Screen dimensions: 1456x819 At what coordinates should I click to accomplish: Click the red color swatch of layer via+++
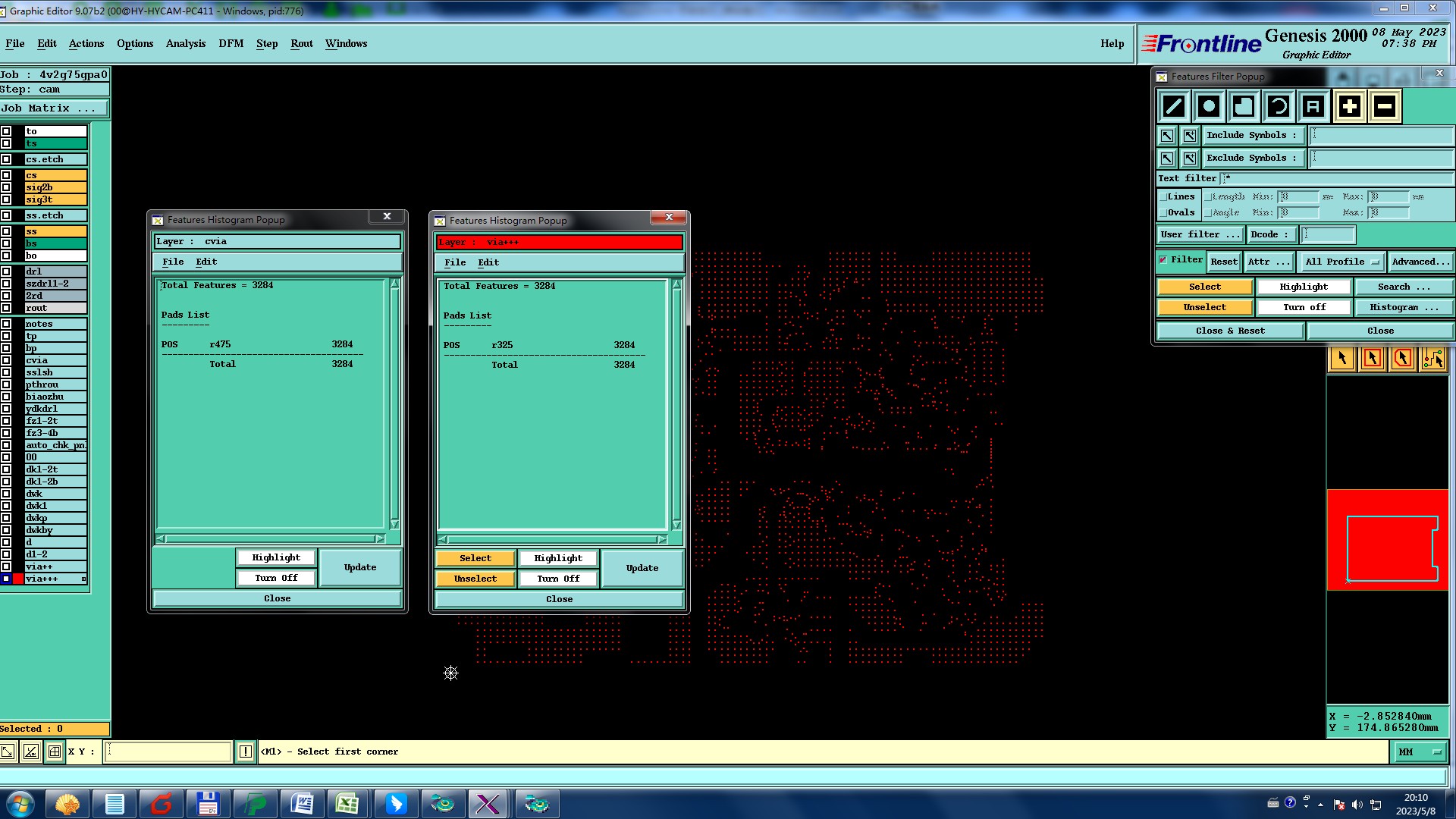[18, 579]
